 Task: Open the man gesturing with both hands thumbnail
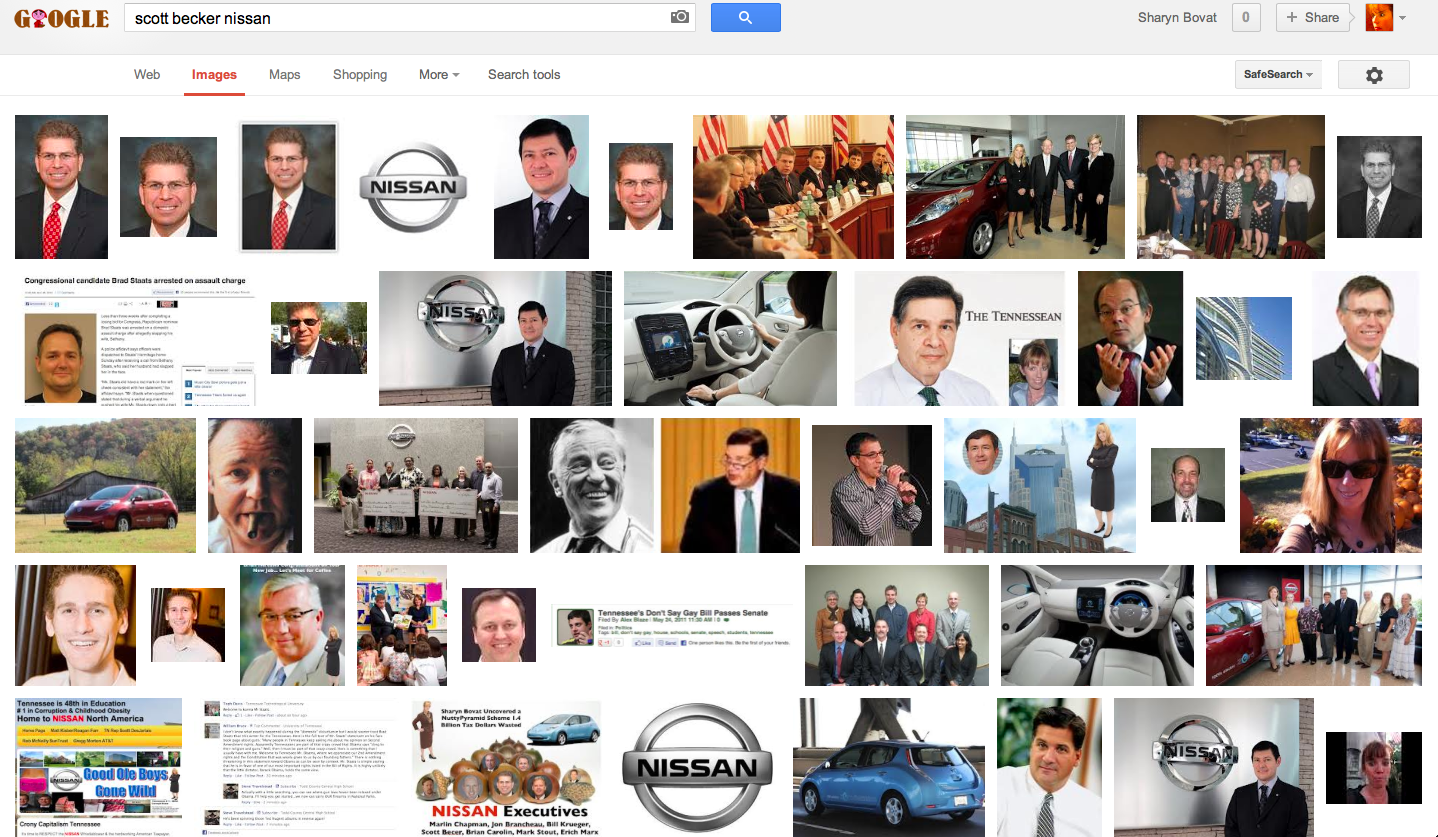tap(1130, 338)
